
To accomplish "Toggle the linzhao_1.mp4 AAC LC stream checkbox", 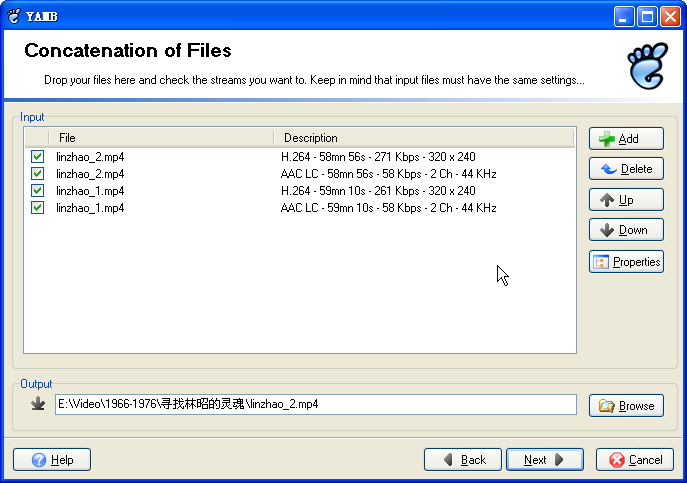I will coord(38,208).
